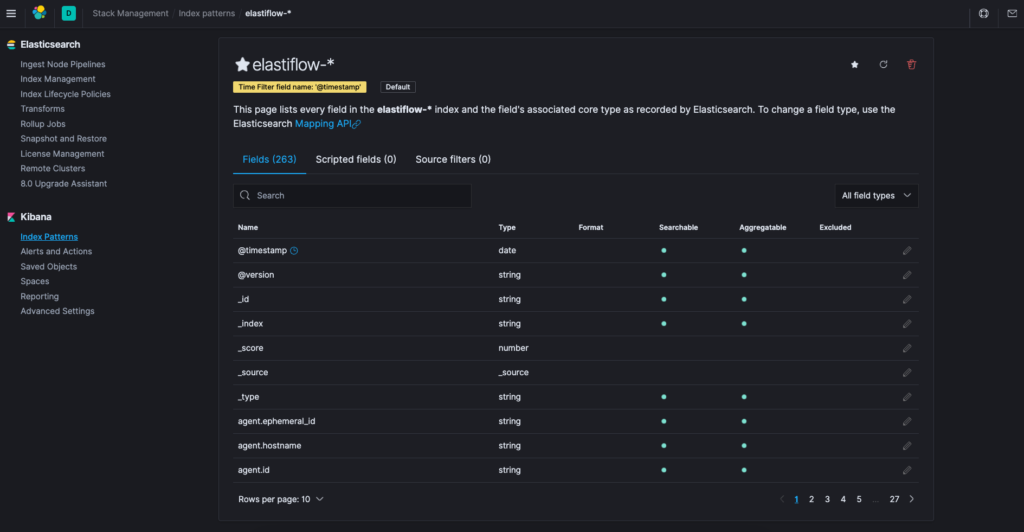The height and width of the screenshot is (532, 1024).
Task: Edit the _id field
Action: [907, 300]
